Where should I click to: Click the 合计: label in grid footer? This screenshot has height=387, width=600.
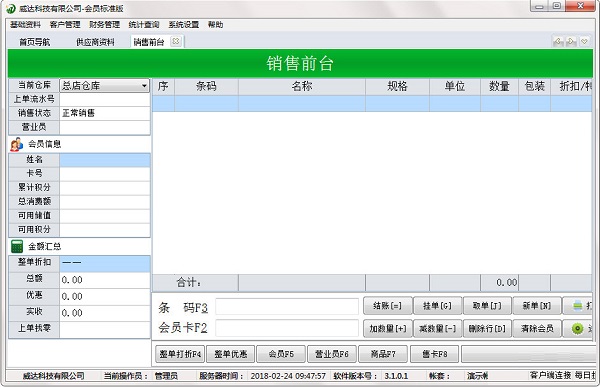click(x=188, y=283)
